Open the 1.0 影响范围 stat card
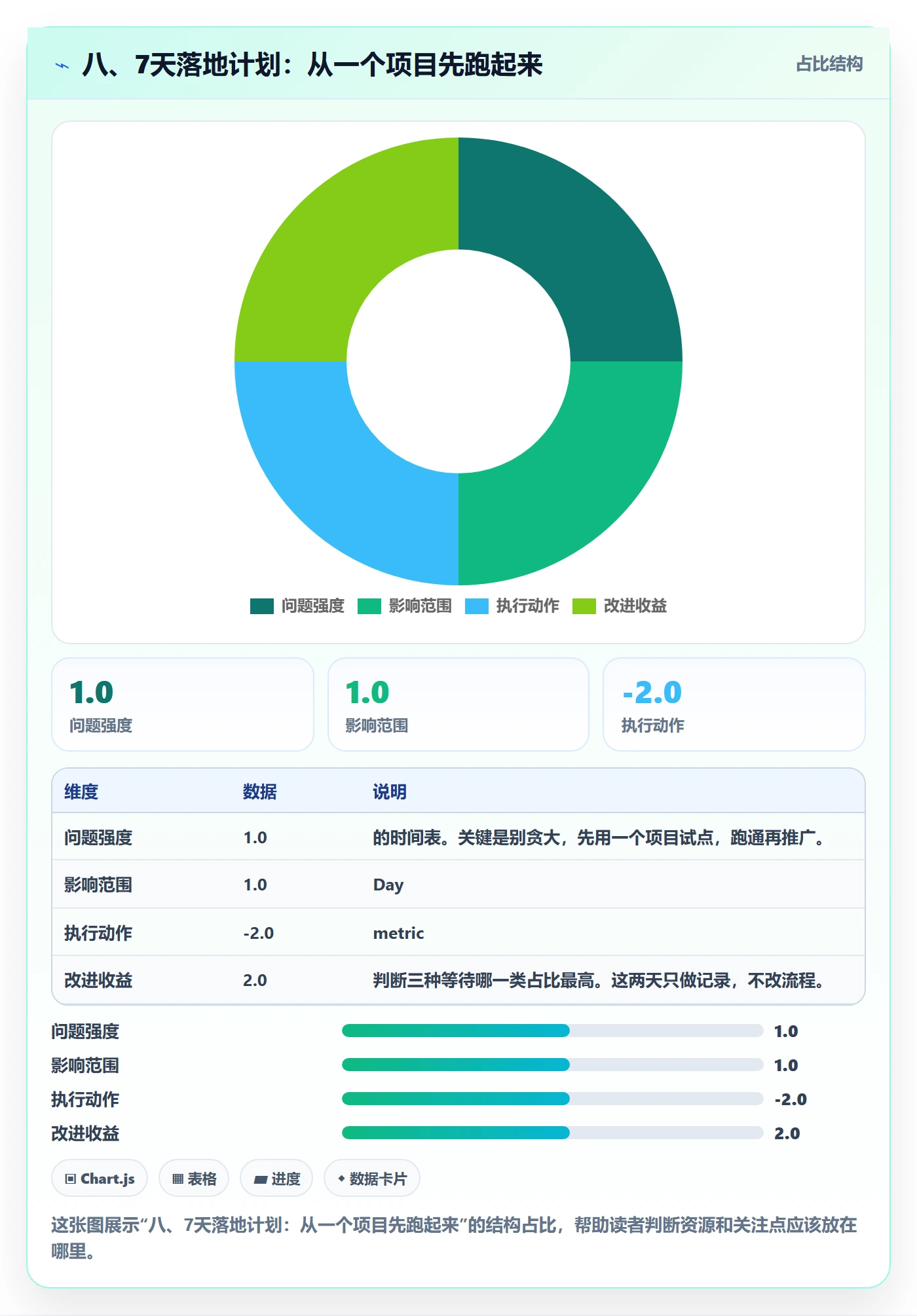This screenshot has width=917, height=1316. click(458, 704)
